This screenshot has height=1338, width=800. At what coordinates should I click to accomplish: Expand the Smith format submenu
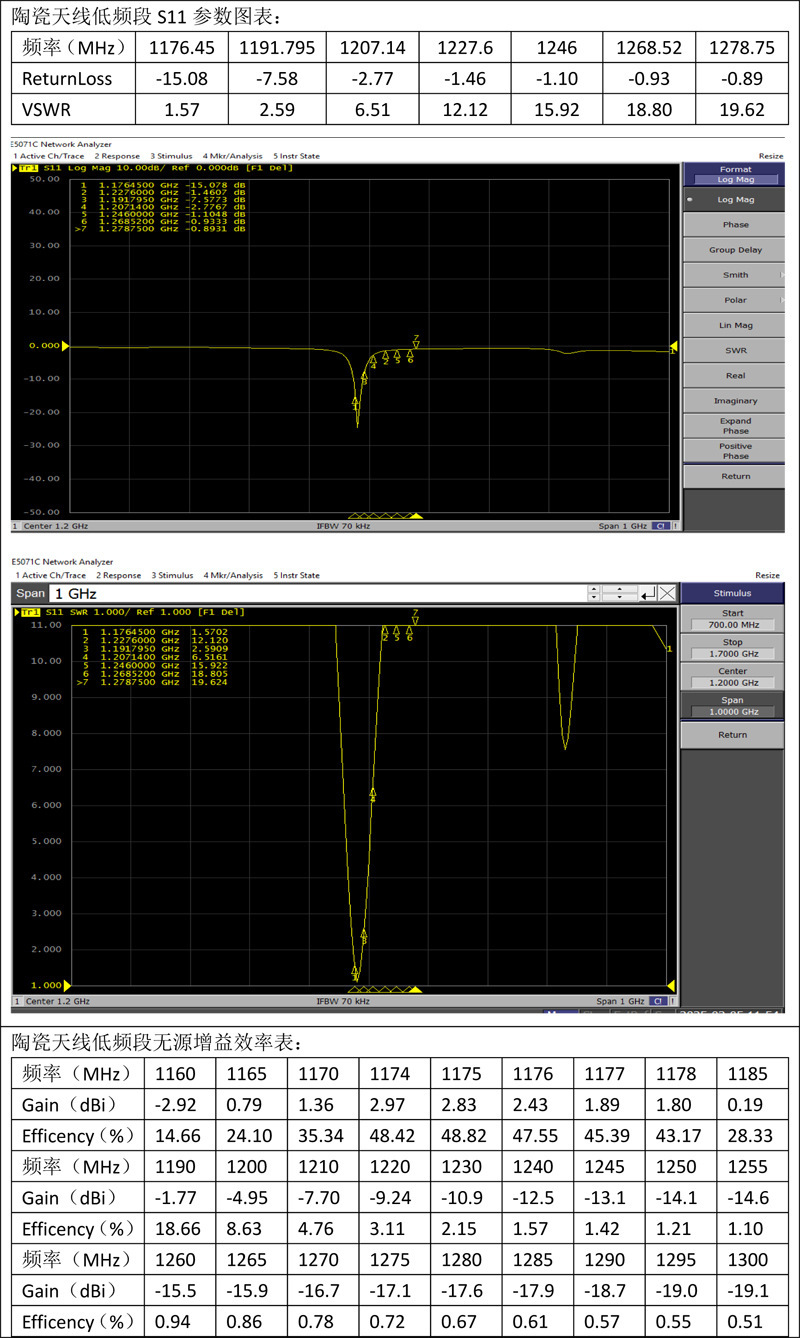[x=736, y=275]
